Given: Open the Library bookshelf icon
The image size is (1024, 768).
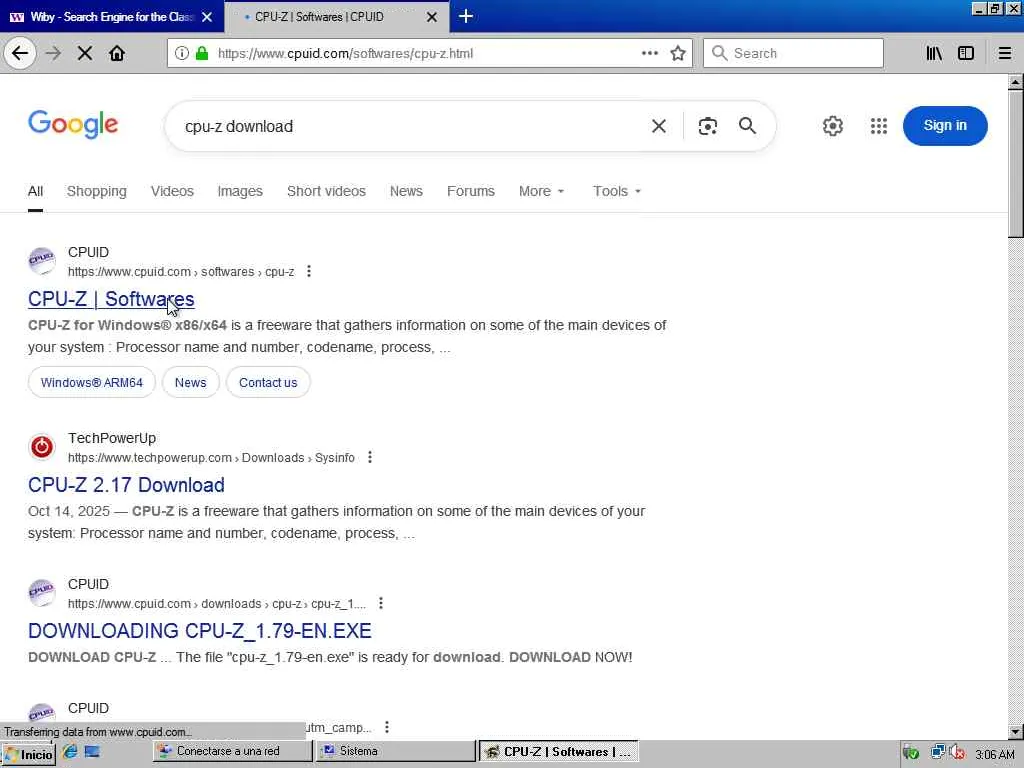Looking at the screenshot, I should pyautogui.click(x=934, y=53).
